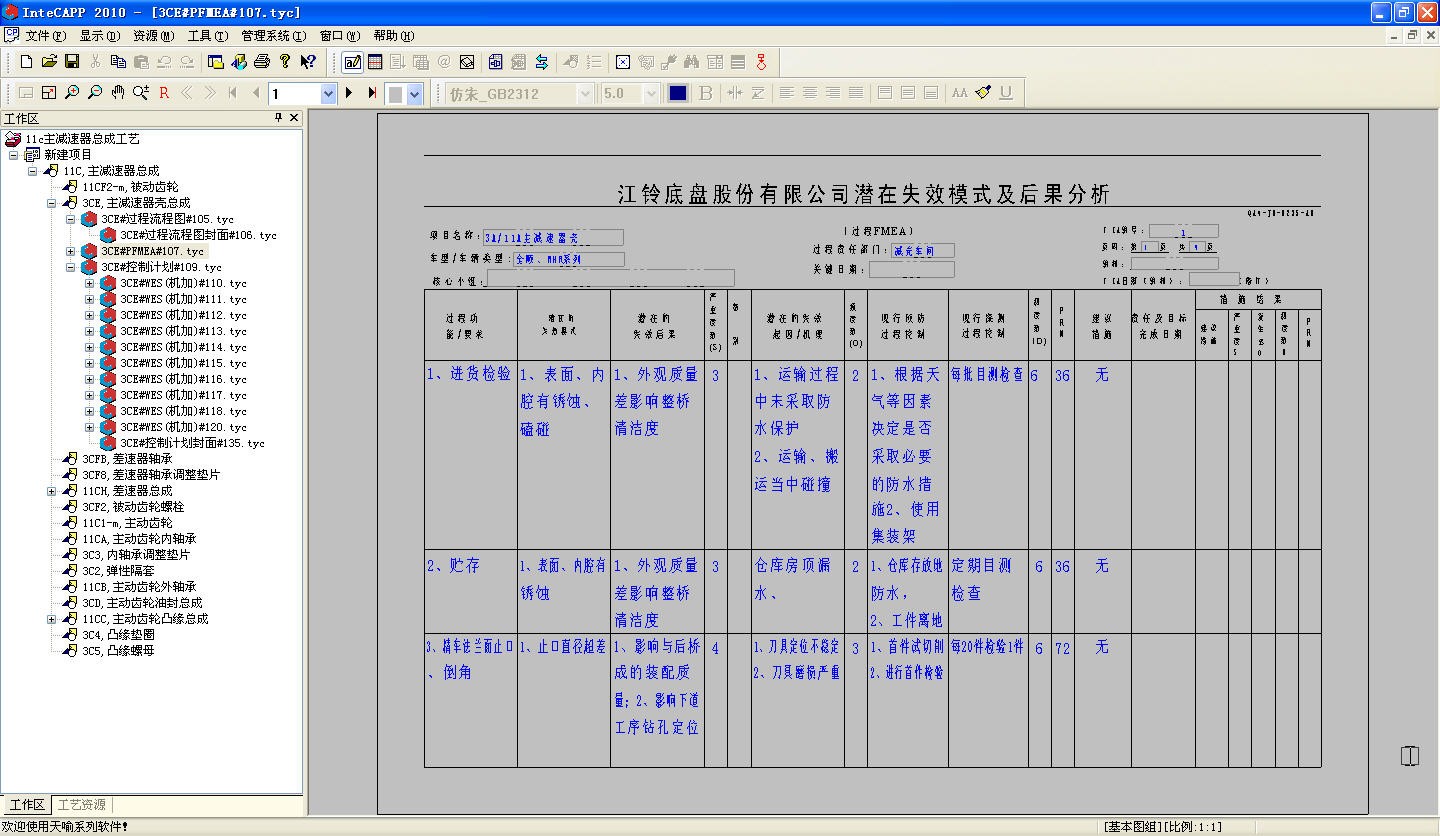Open Help via the yellow question mark icon
This screenshot has width=1440, height=836.
pyautogui.click(x=285, y=62)
